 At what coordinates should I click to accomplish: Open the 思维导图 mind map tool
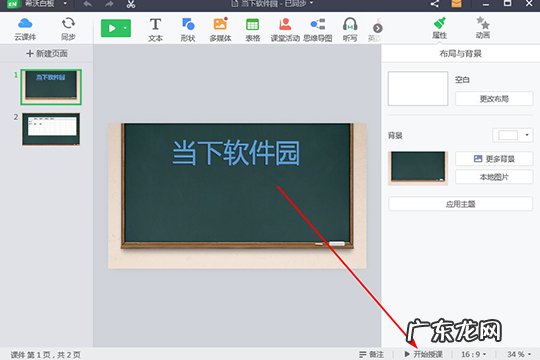(318, 30)
